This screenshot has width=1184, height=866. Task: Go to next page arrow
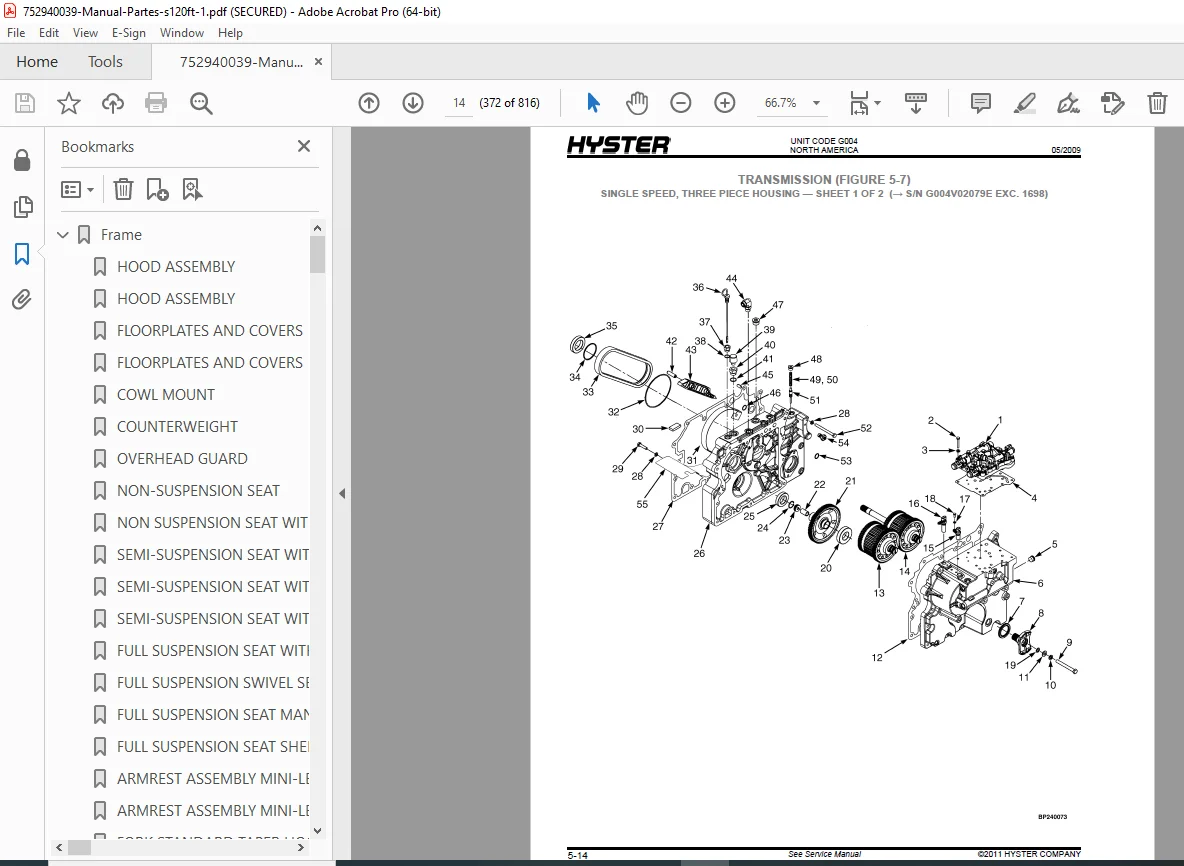tap(412, 103)
